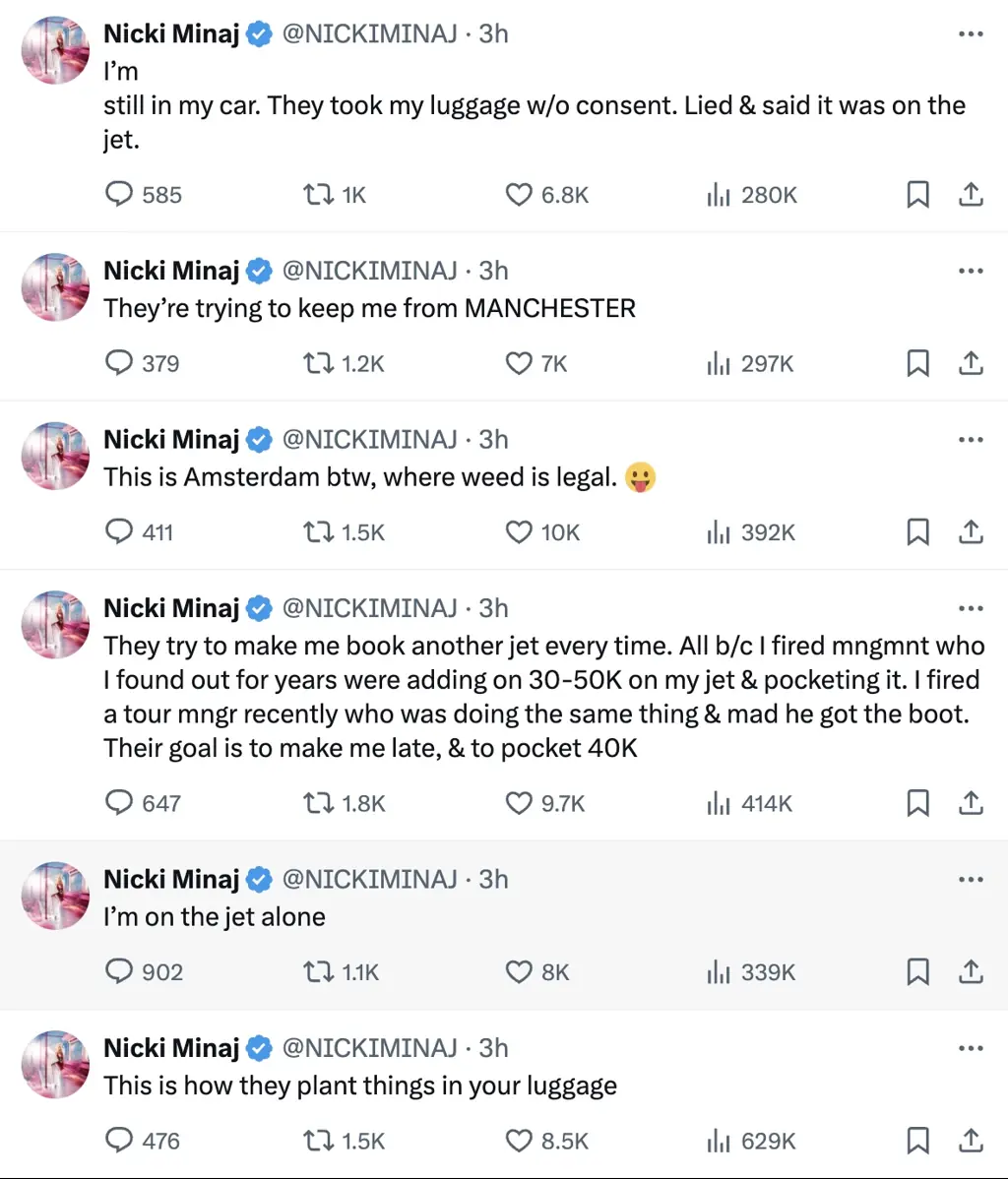The image size is (1008, 1179).
Task: Reply to the 'plant things in your luggage' tweet
Action: pos(119,1141)
